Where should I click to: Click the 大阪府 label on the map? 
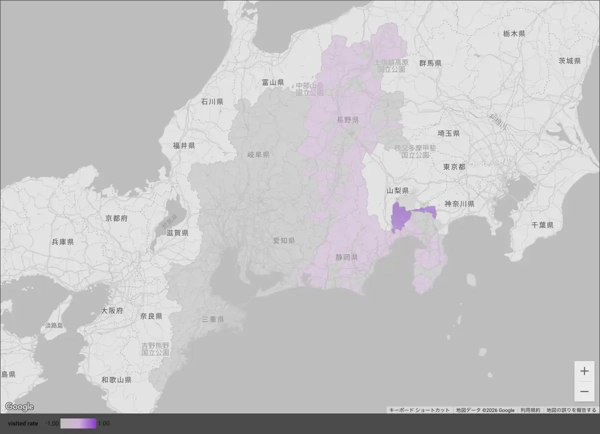tap(112, 310)
